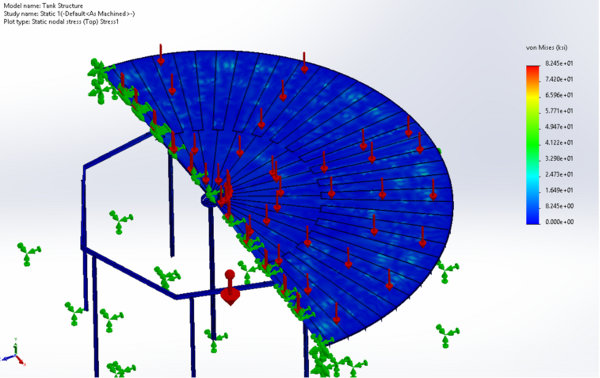Select the large red gravity load symbol
Screen dimensions: 600x378
[x=230, y=288]
